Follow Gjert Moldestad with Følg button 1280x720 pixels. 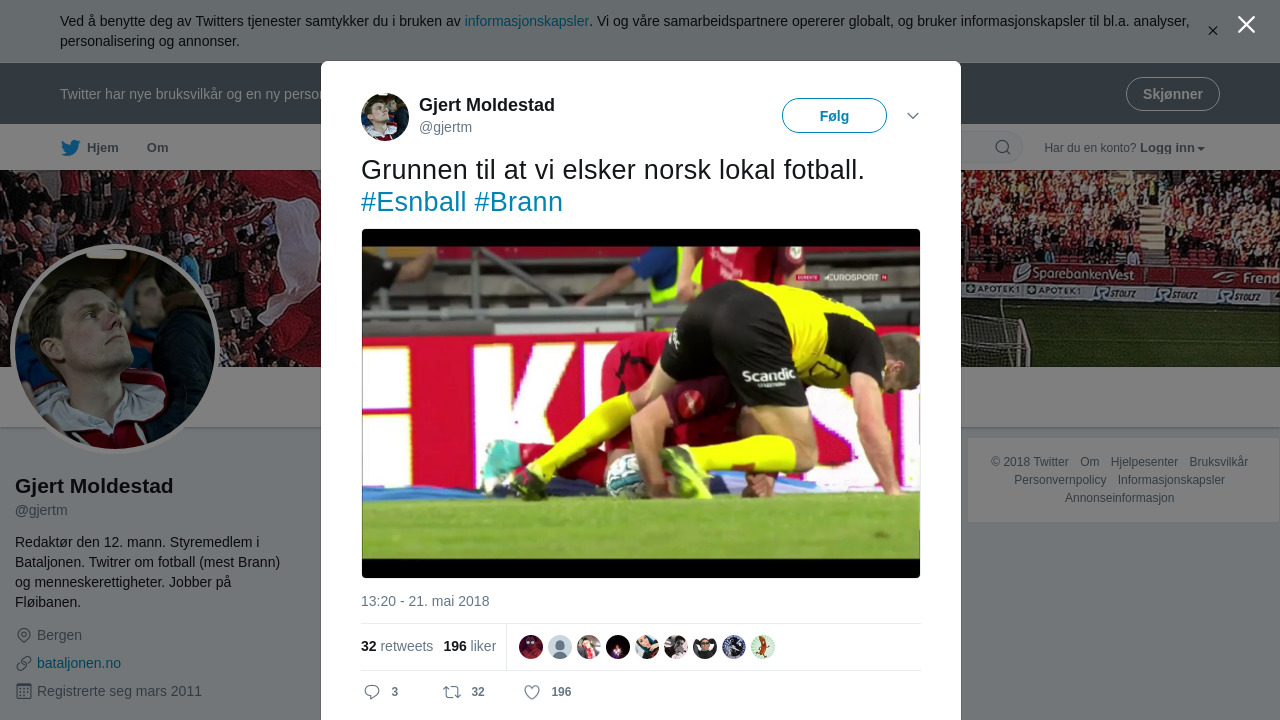(834, 116)
